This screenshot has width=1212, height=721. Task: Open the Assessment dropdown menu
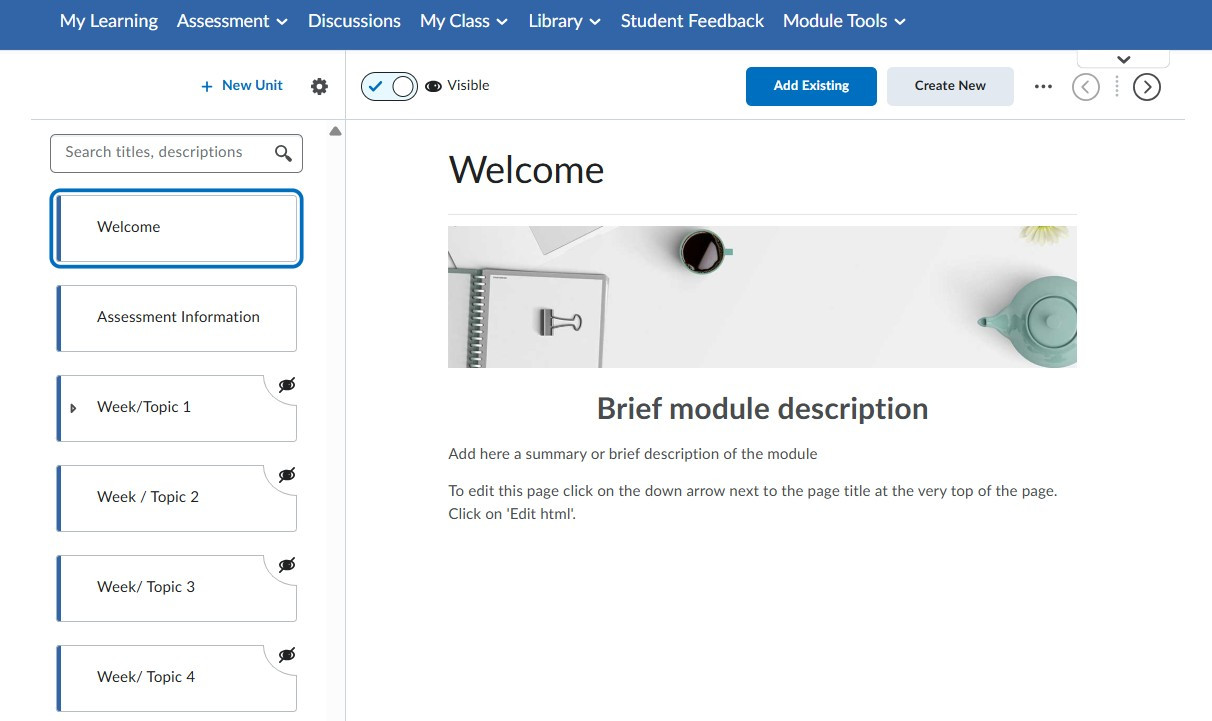click(232, 21)
